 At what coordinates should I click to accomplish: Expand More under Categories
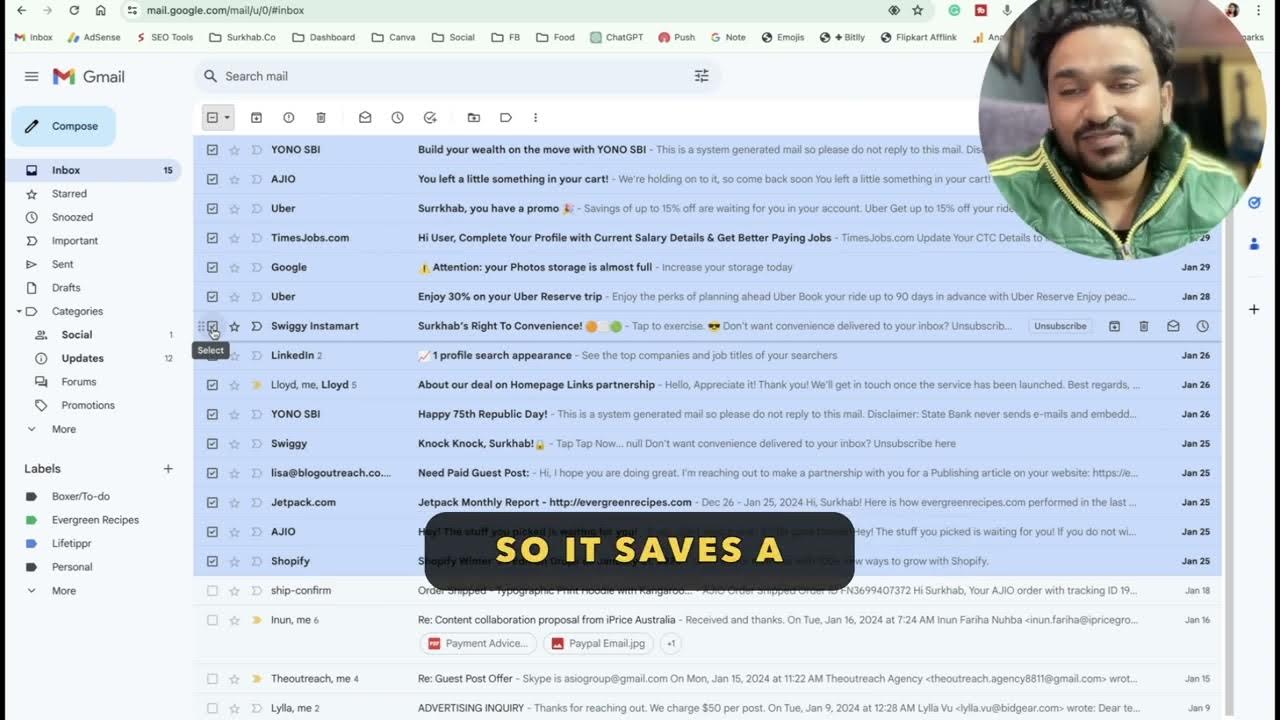[64, 429]
